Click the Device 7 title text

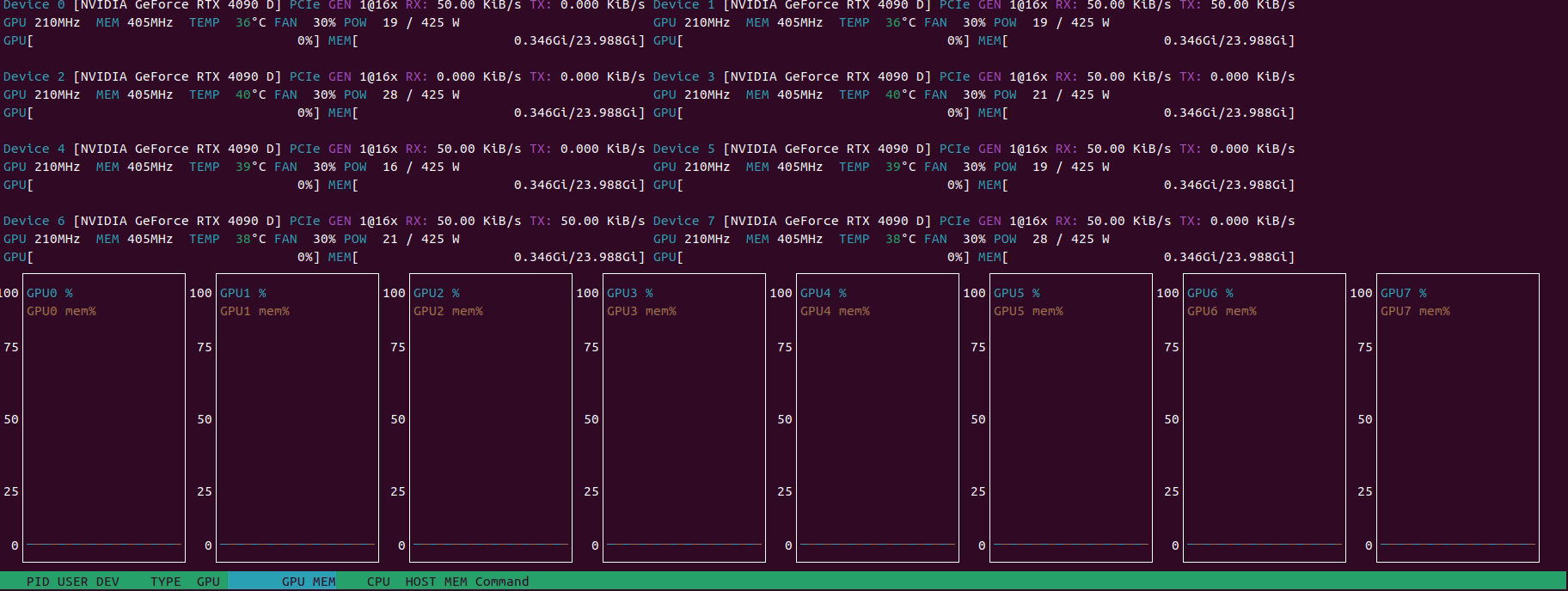pos(684,221)
